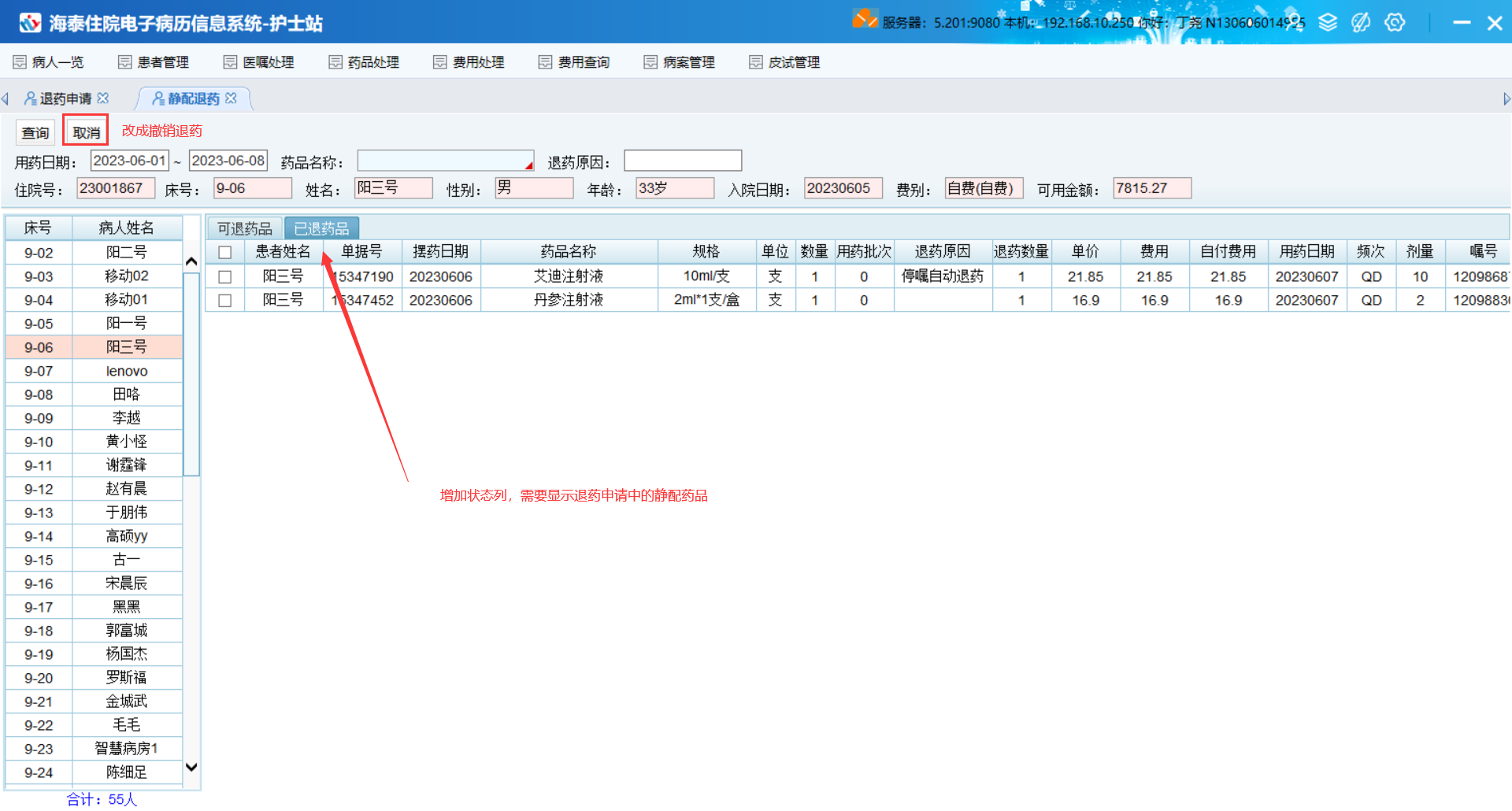The width and height of the screenshot is (1512, 811).
Task: Open the 药品处理 menu
Action: click(364, 62)
